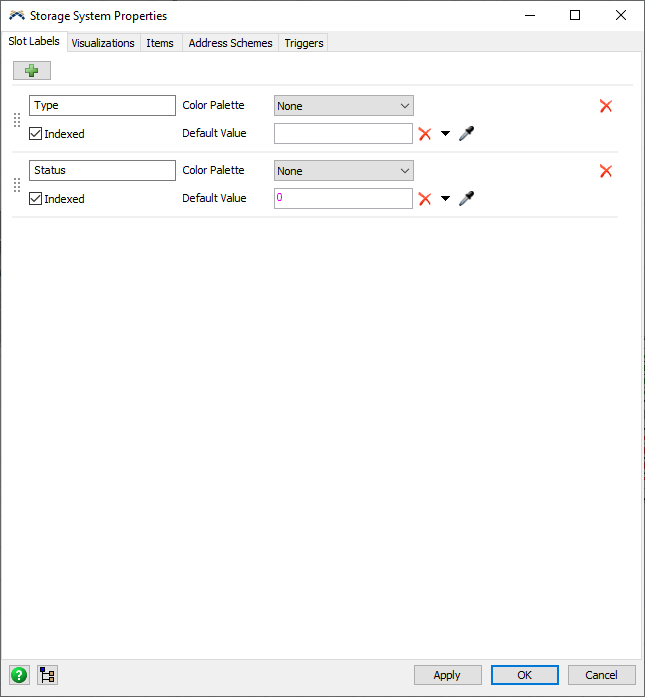Expand Status default value options arrow
The image size is (645, 697).
coord(445,199)
